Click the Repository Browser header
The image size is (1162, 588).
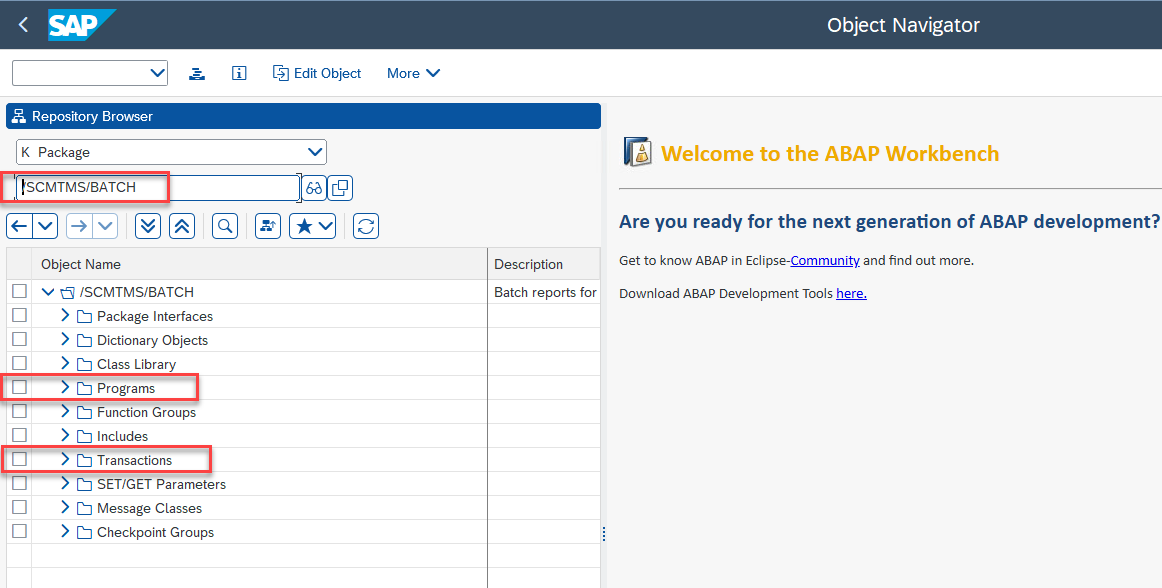pos(303,116)
